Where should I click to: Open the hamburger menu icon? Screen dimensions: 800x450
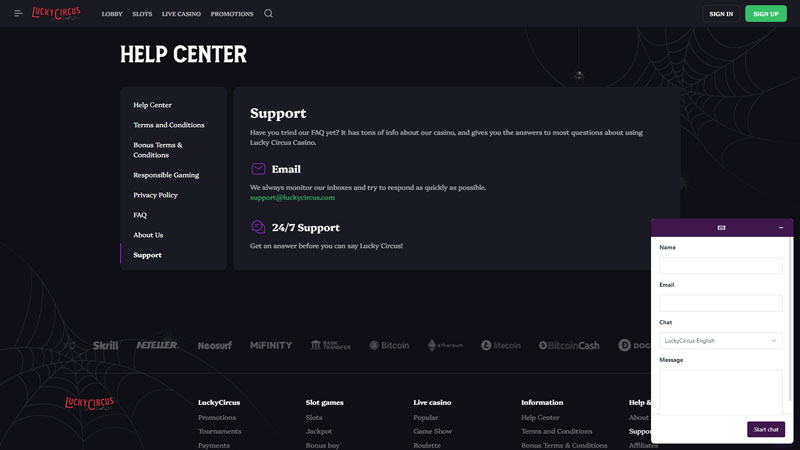click(x=18, y=13)
